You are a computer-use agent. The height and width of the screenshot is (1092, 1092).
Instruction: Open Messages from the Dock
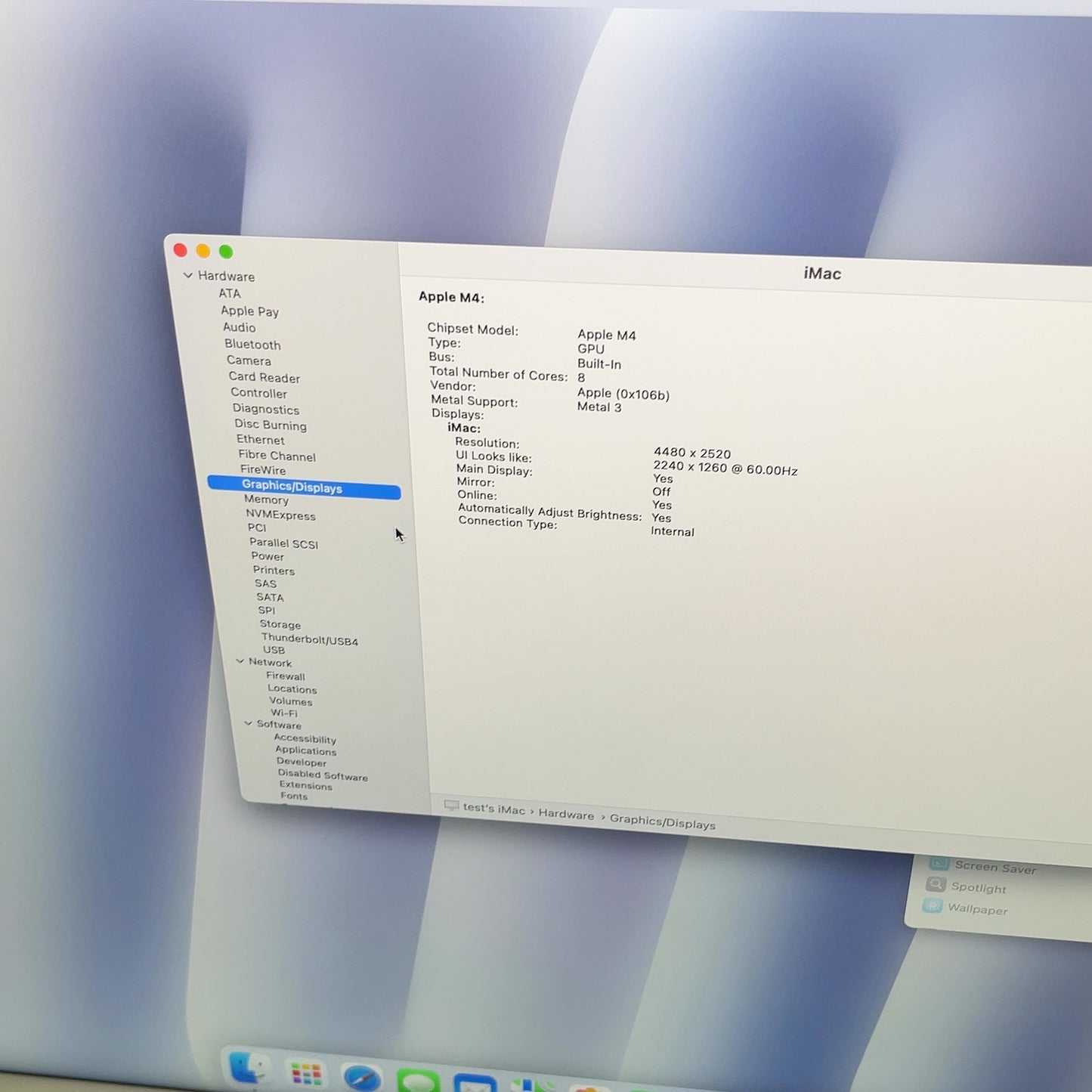tap(419, 1082)
